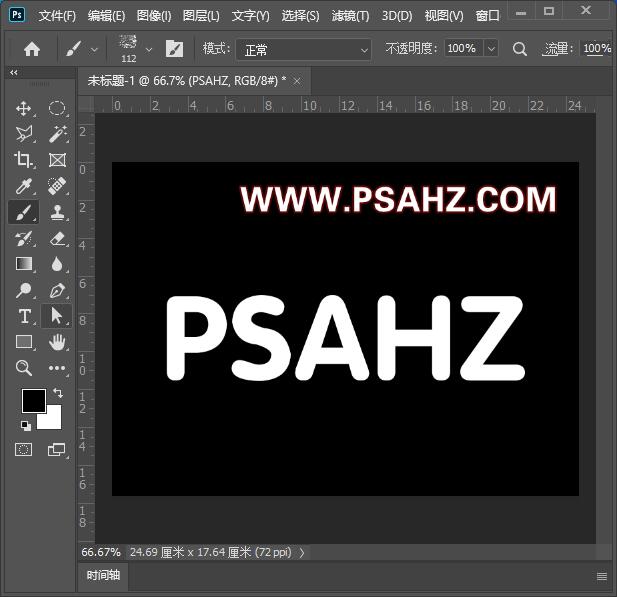This screenshot has width=617, height=597.
Task: Select the Frame tool
Action: (57, 160)
